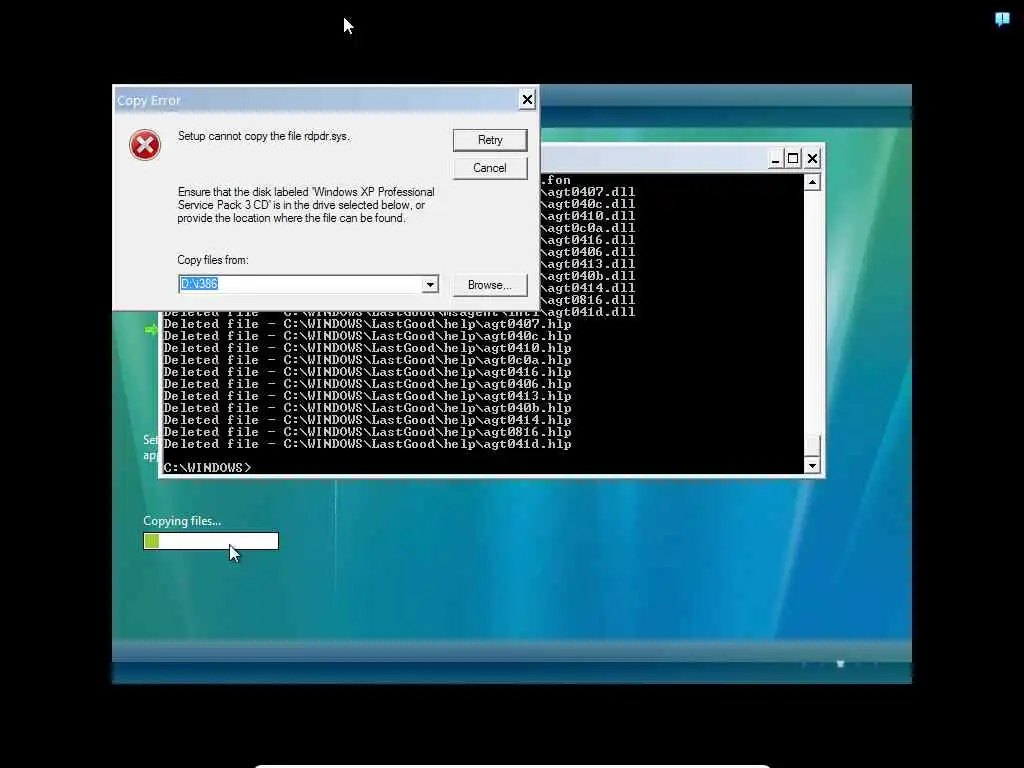Click line 'Deleted file - ...help\agt0816.hlp'

click(x=367, y=432)
